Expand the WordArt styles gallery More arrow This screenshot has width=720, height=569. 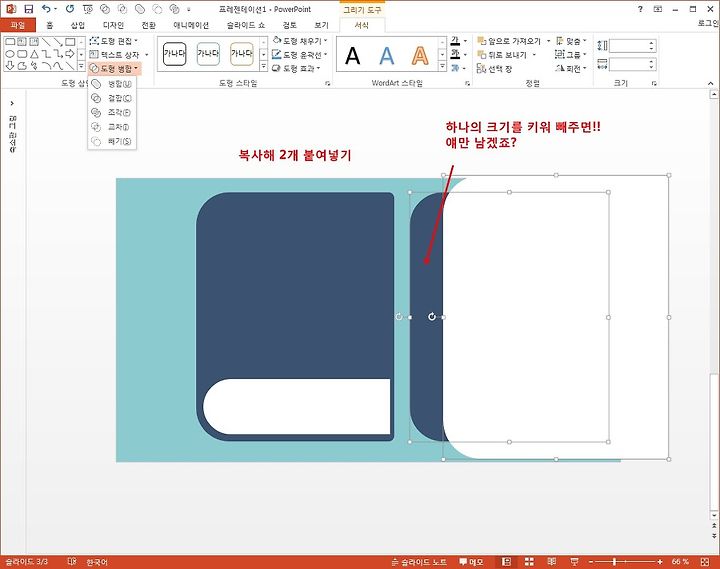442,66
